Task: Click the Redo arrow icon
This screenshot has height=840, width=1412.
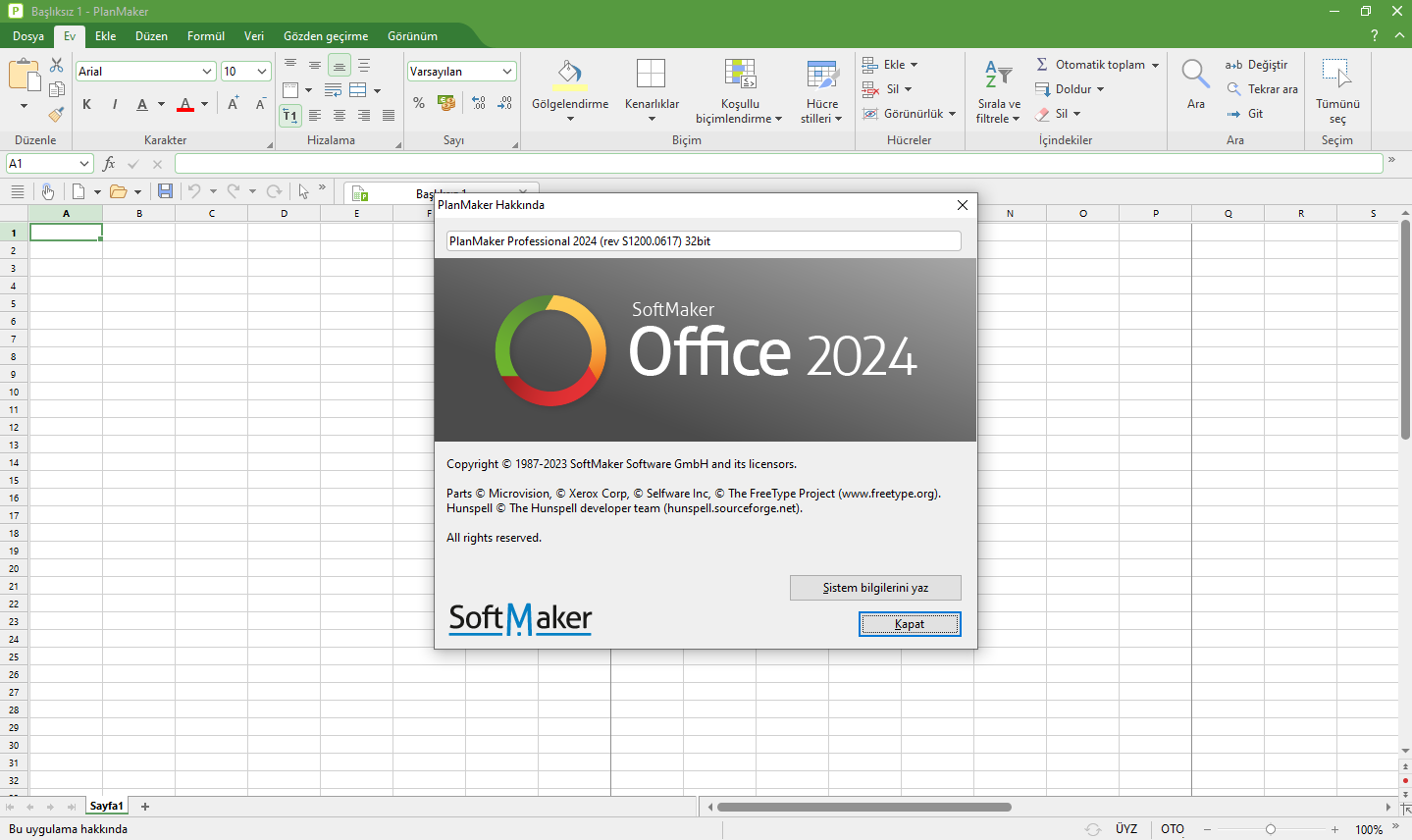Action: (234, 191)
